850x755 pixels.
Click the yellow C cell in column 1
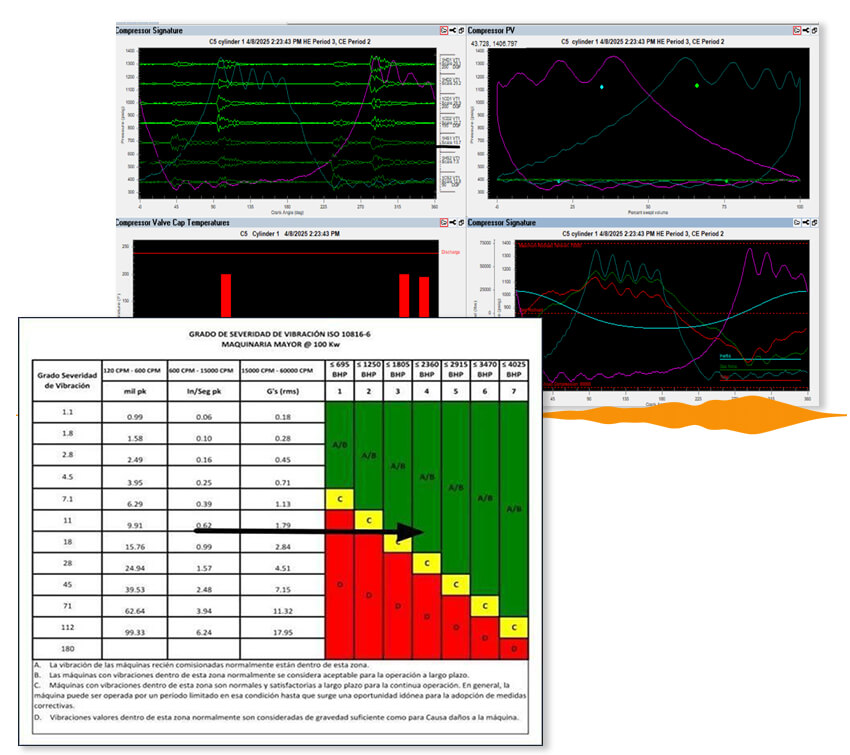coord(340,499)
